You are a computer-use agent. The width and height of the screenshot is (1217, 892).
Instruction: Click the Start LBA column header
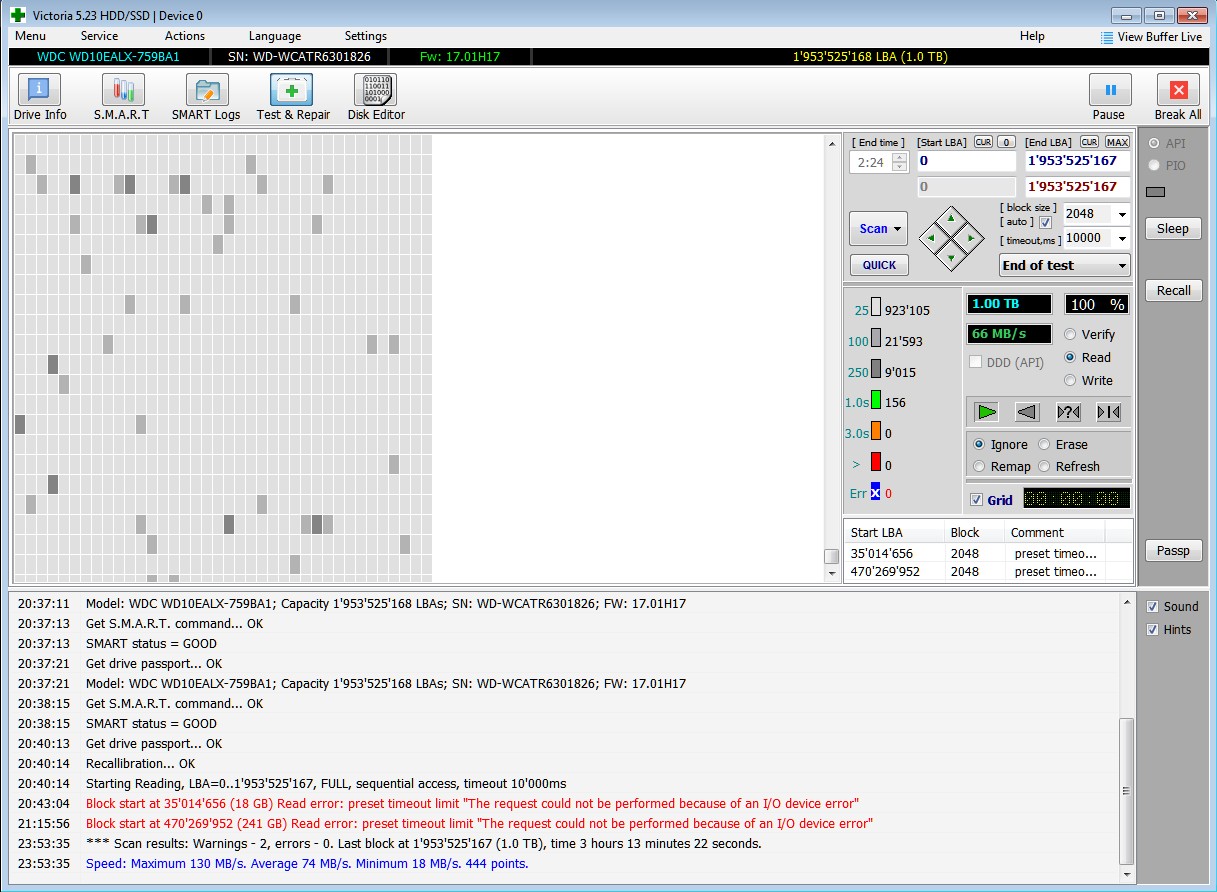click(894, 532)
